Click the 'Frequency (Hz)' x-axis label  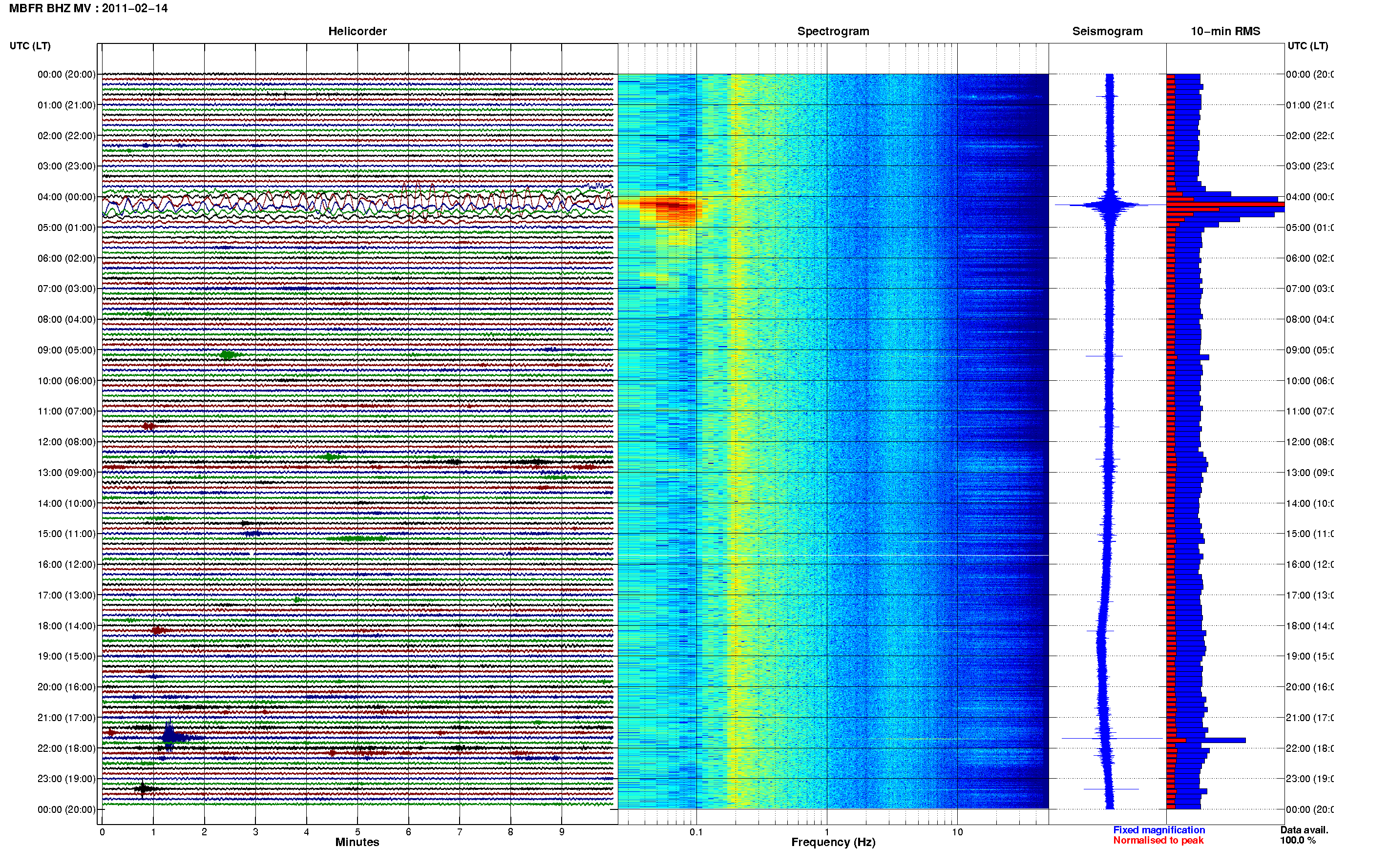coord(833,843)
